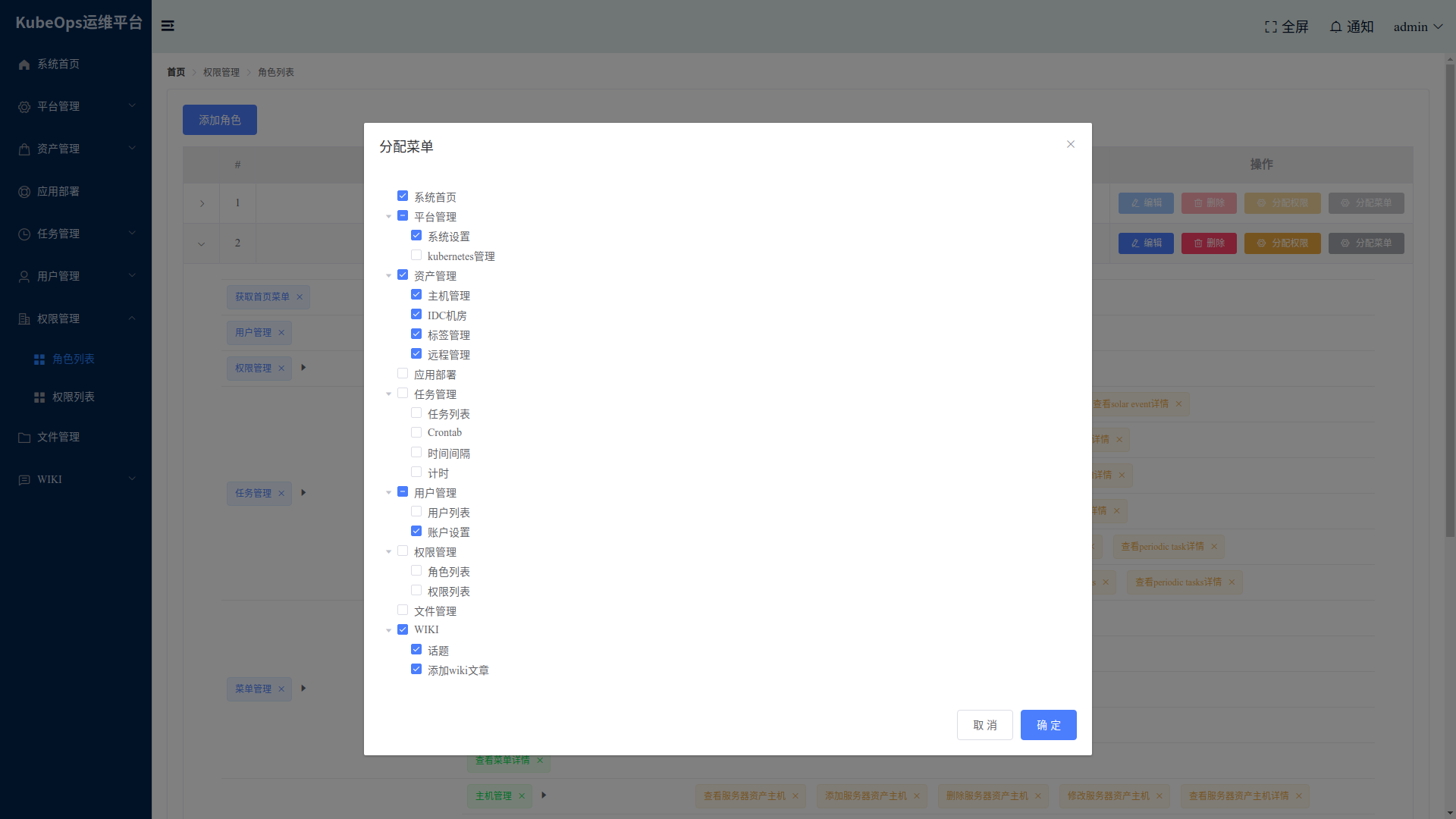Click the hamburger menu collapse icon
This screenshot has height=819, width=1456.
168,26
